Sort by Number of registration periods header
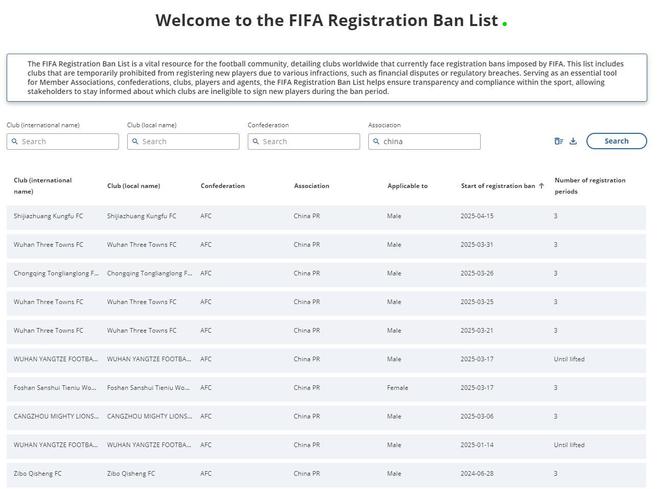The height and width of the screenshot is (489, 660). tap(590, 186)
